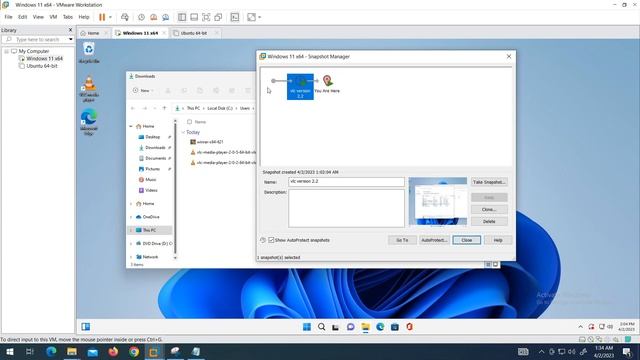Expand OneDrive in Downloads navigation pane
Screen dimensions: 640x360
131,217
